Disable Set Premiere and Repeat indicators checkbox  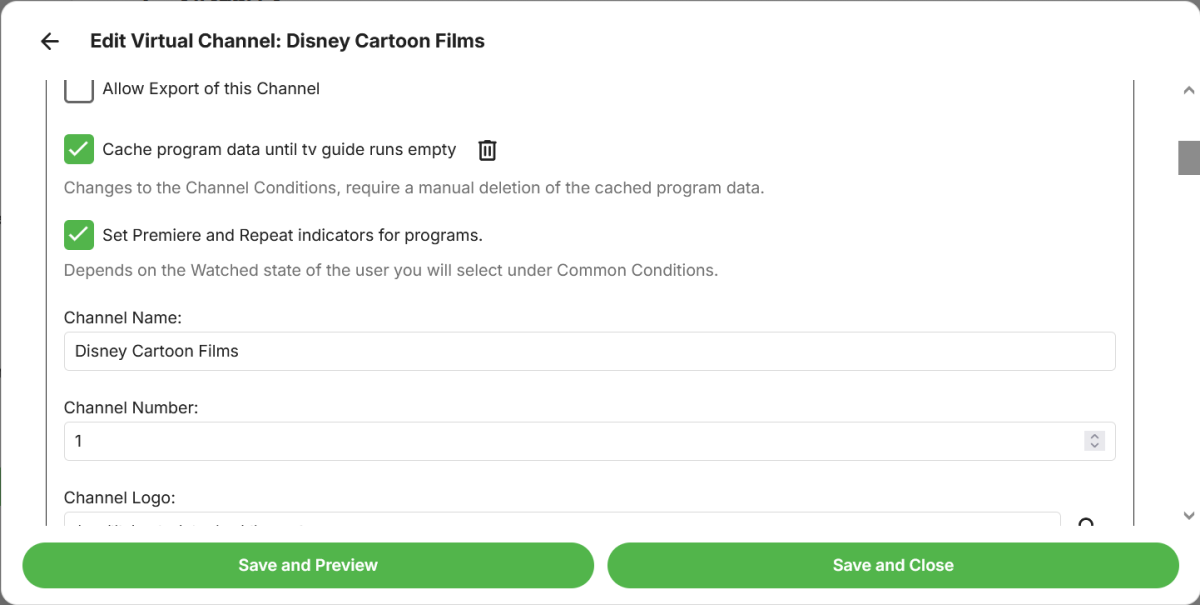[79, 235]
